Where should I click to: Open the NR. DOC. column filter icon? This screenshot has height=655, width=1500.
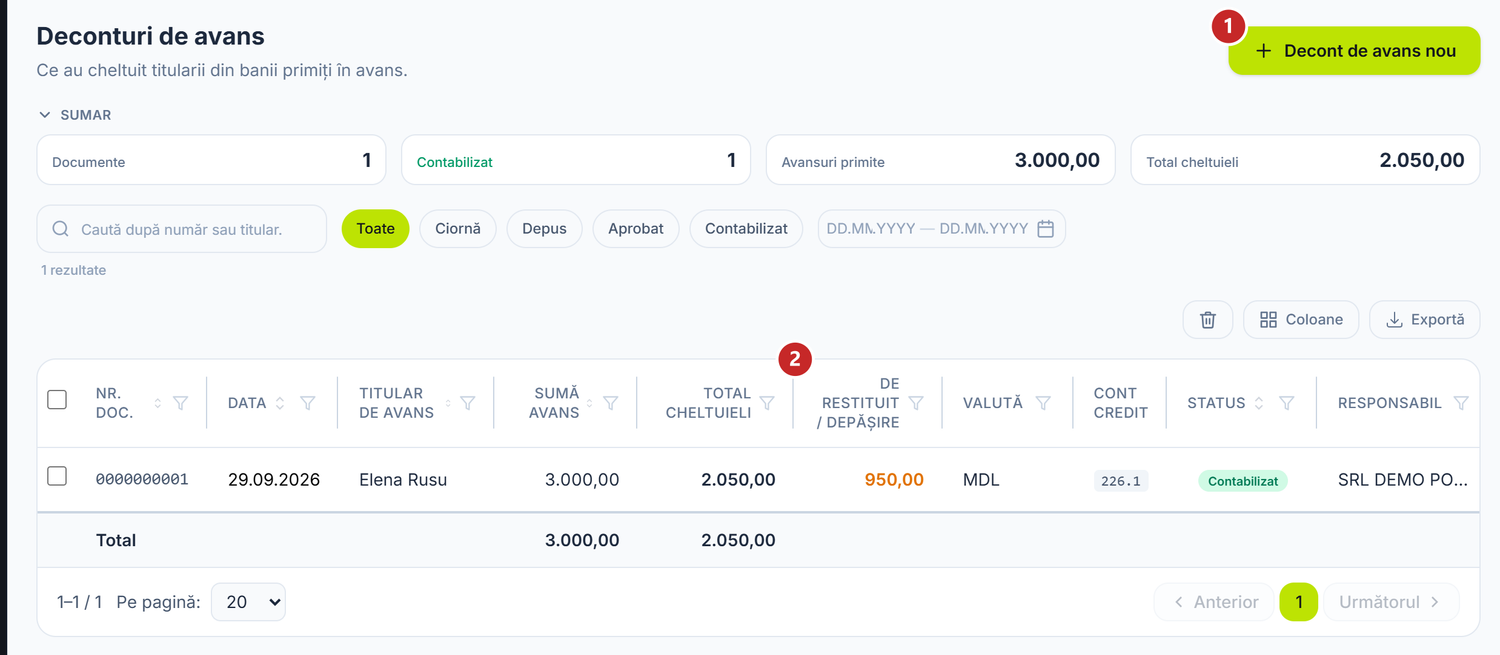coord(181,403)
